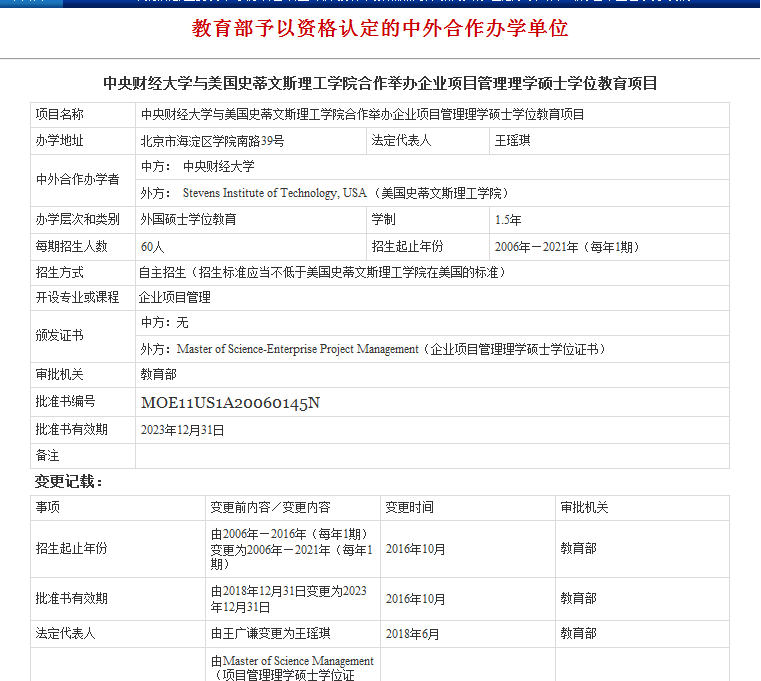The height and width of the screenshot is (681, 761).
Task: Click the bold project title above the table
Action: (x=380, y=83)
